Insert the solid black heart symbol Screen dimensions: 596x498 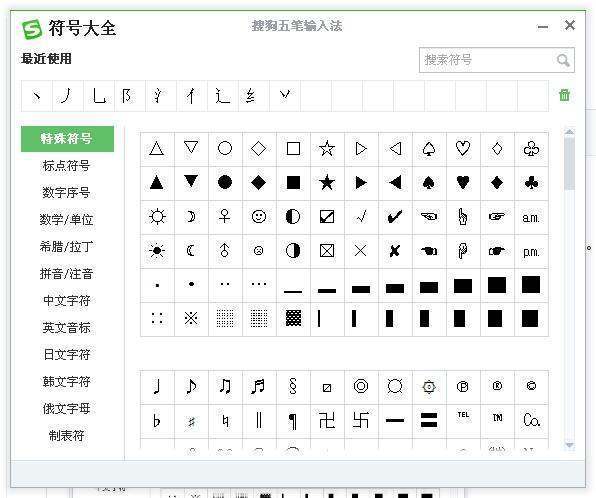463,183
